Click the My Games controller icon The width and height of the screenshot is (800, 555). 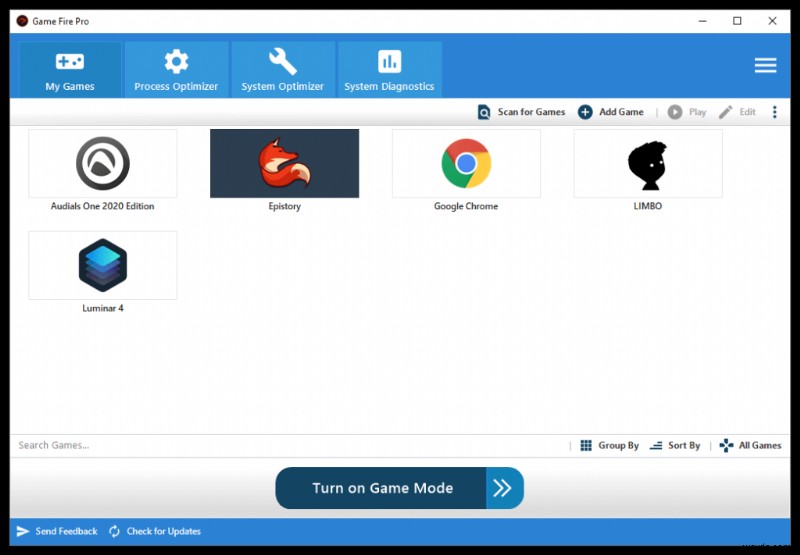(x=70, y=62)
